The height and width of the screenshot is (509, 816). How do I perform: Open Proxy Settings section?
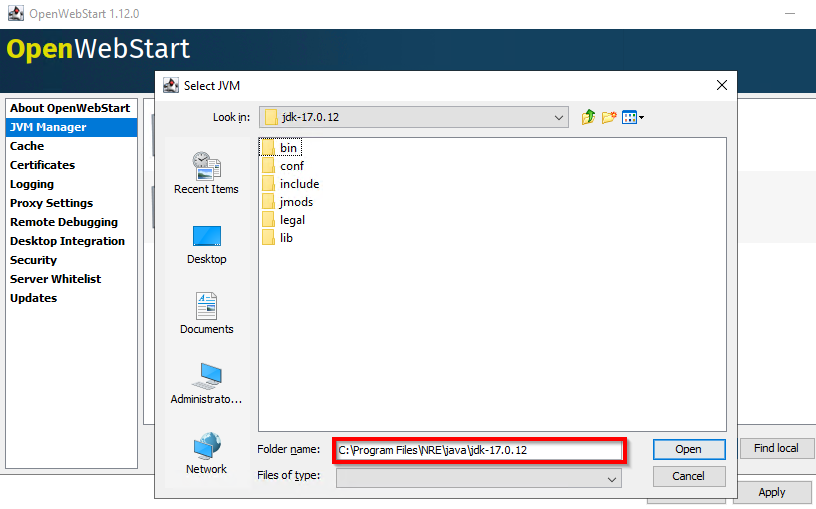pyautogui.click(x=71, y=203)
